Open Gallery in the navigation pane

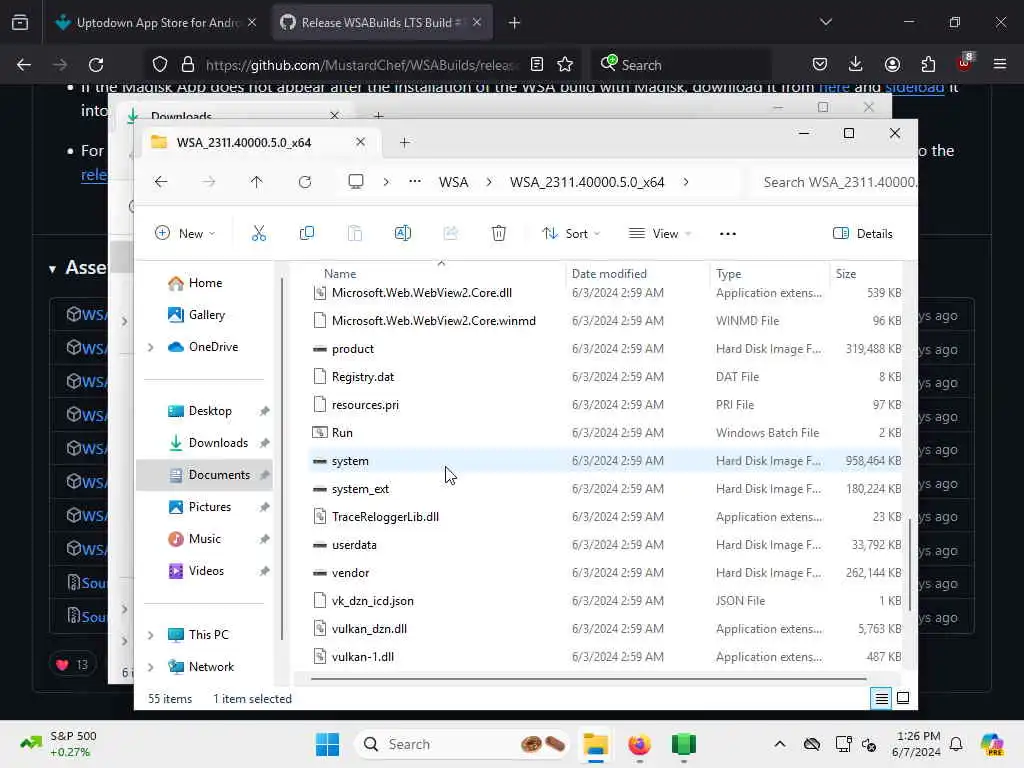coord(197,315)
